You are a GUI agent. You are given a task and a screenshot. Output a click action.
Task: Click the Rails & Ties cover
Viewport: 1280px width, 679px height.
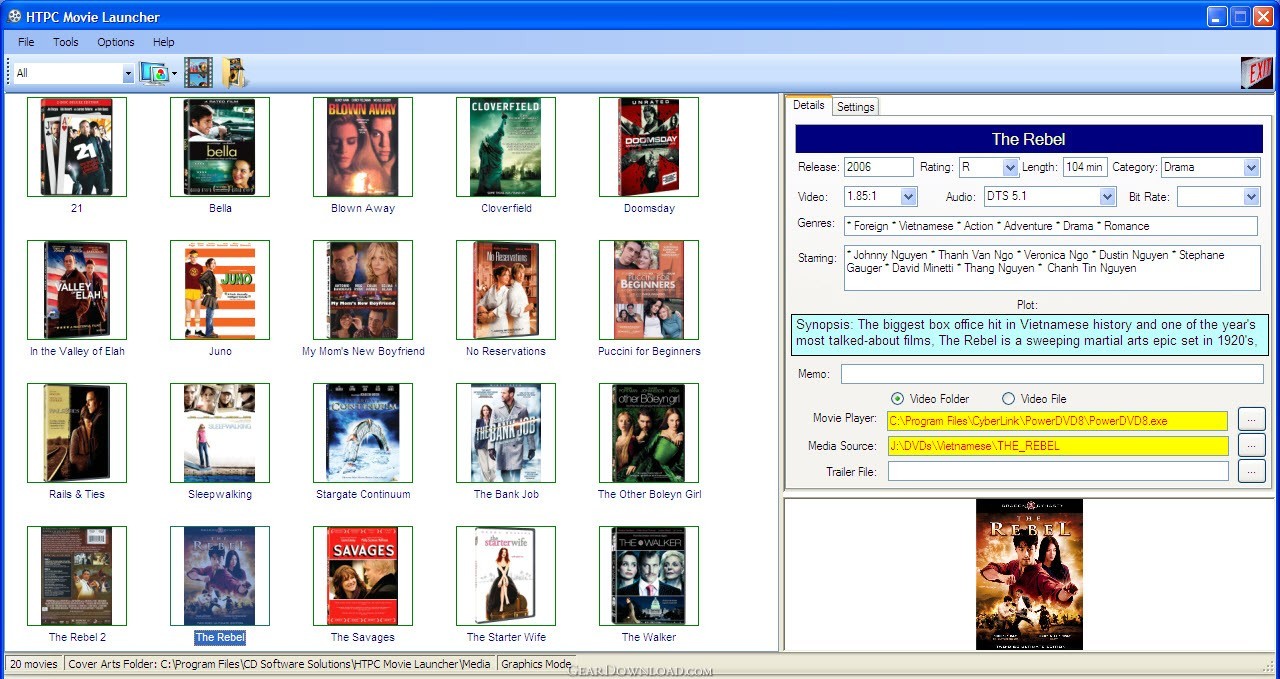77,433
